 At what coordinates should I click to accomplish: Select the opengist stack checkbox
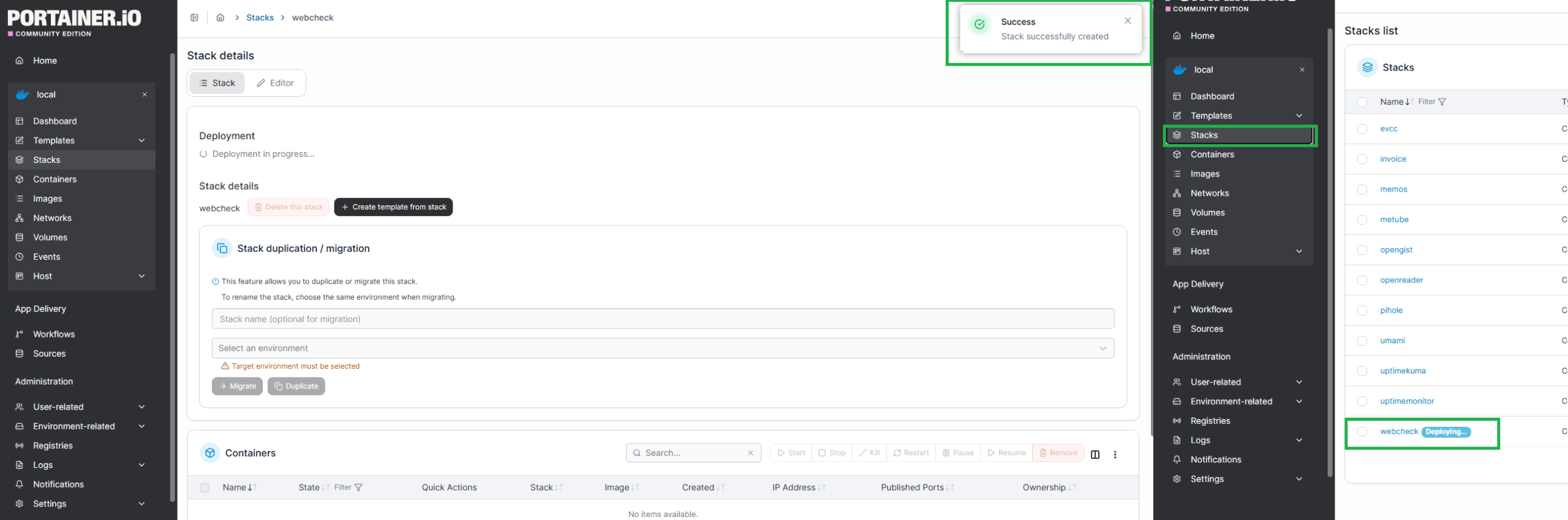(x=1362, y=250)
